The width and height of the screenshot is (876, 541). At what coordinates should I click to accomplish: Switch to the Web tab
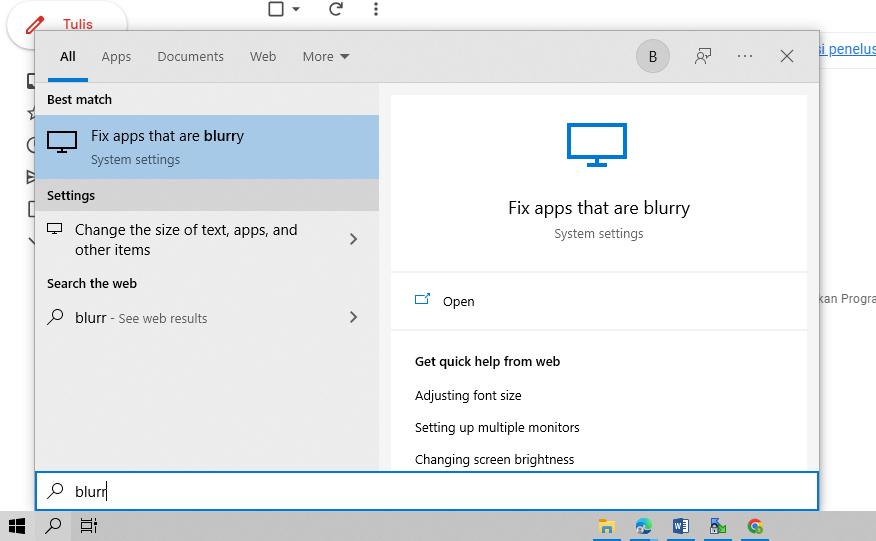tap(263, 56)
